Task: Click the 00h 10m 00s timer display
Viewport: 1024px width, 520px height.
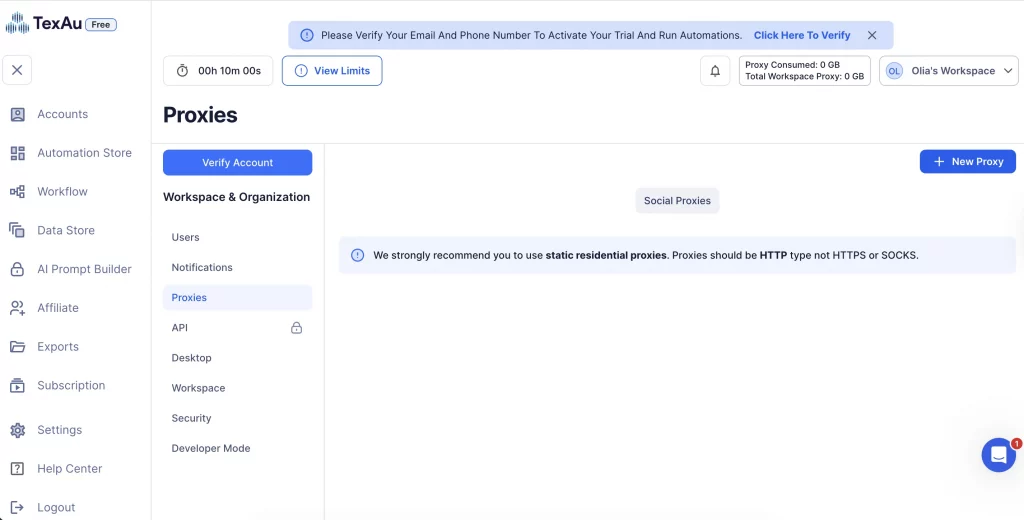Action: (x=218, y=71)
